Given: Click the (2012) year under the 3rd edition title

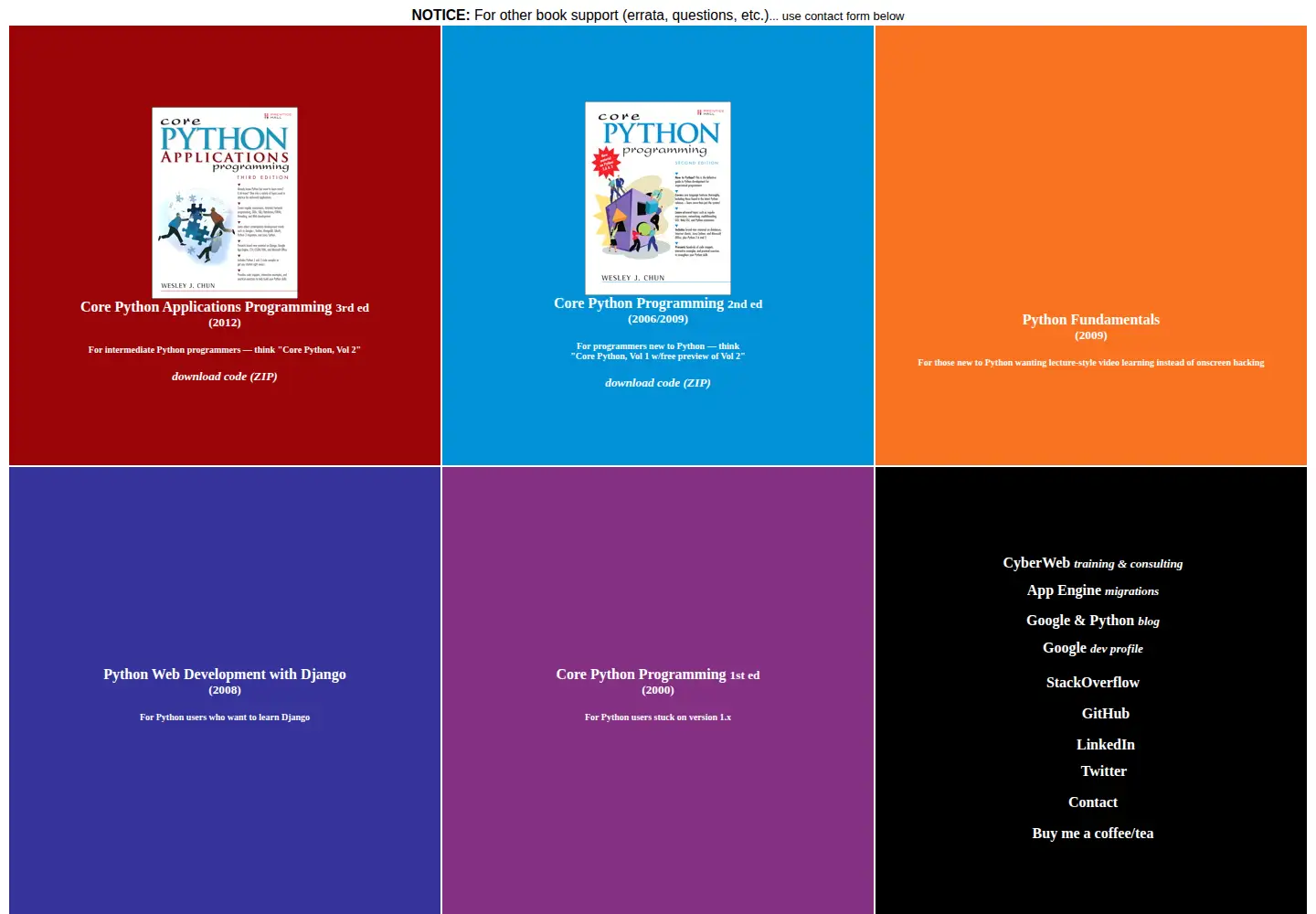Looking at the screenshot, I should click(225, 323).
